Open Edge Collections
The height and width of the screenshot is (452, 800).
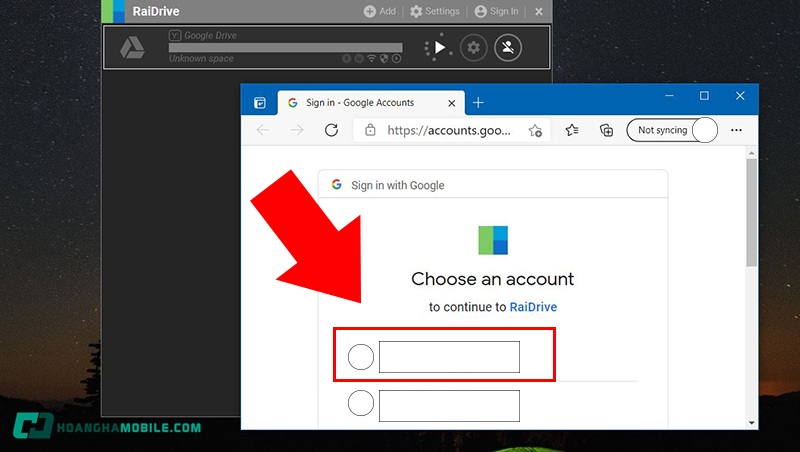(606, 130)
